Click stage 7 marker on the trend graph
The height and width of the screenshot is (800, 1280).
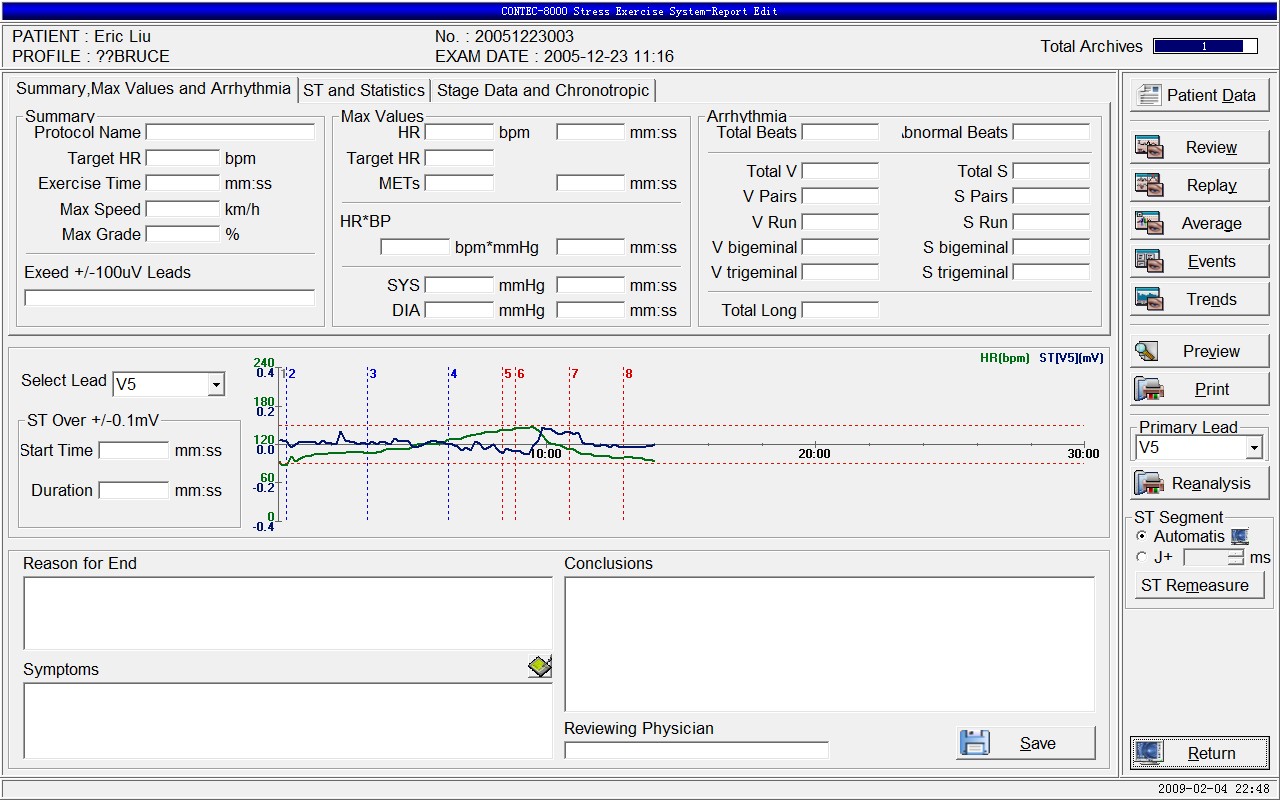(574, 374)
